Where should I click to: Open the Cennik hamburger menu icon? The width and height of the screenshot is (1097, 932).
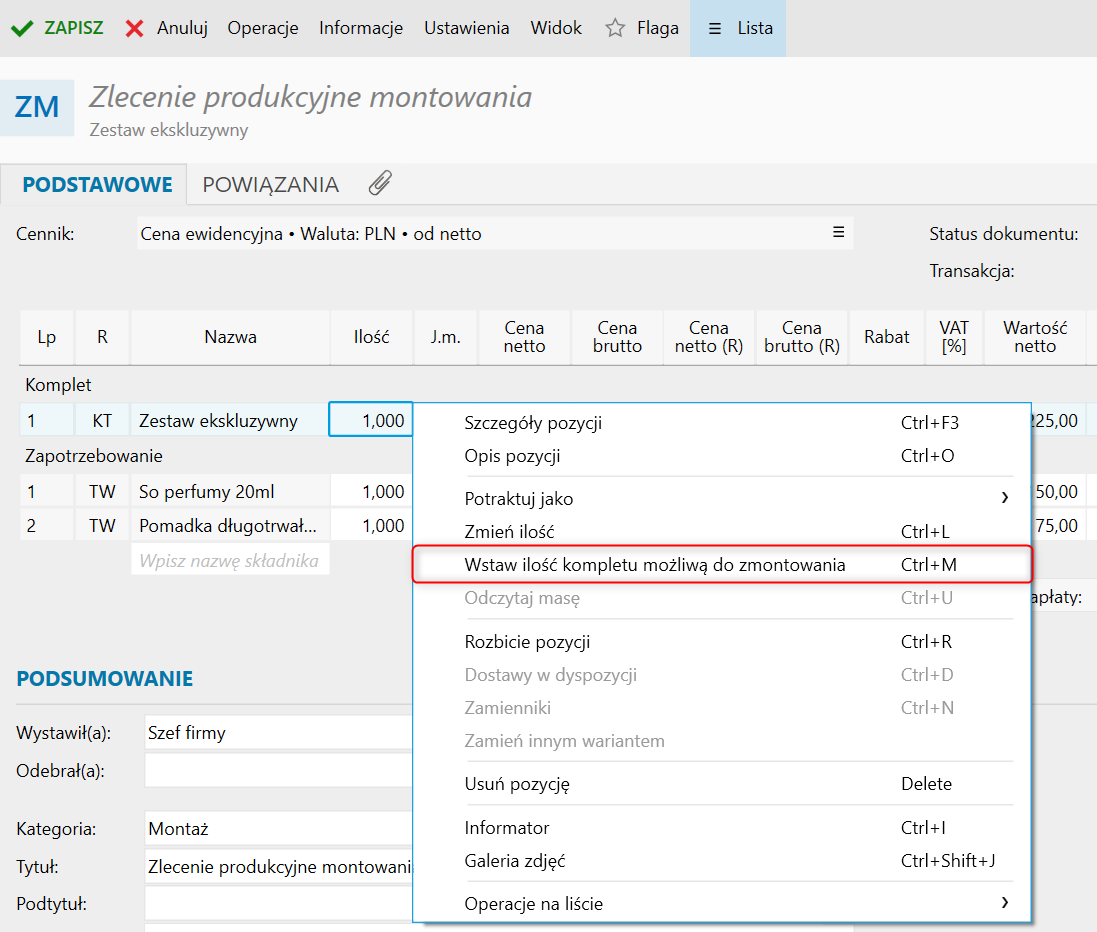pos(838,233)
